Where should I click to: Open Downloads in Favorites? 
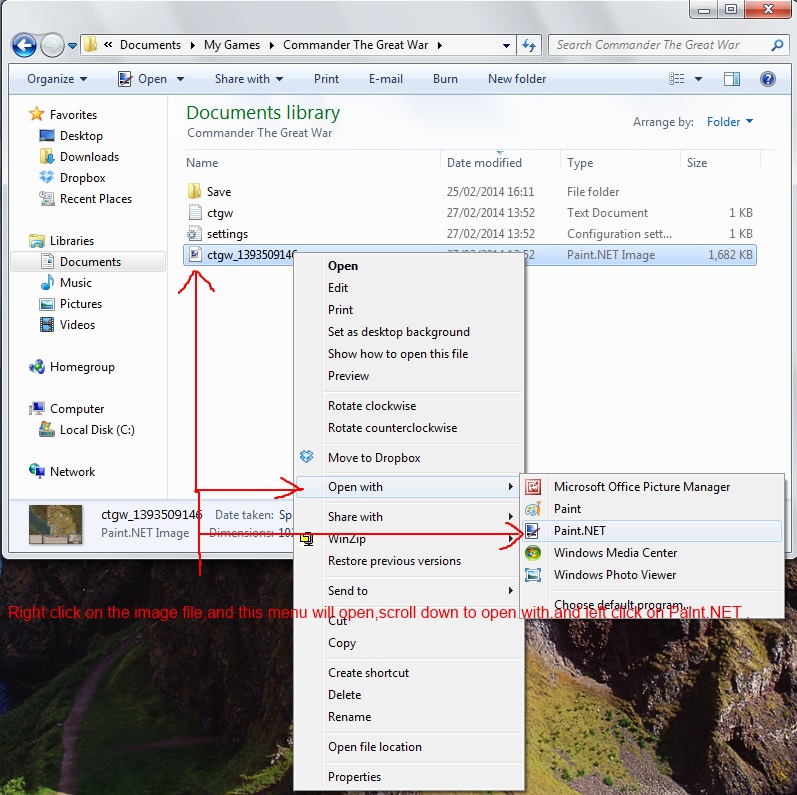89,157
